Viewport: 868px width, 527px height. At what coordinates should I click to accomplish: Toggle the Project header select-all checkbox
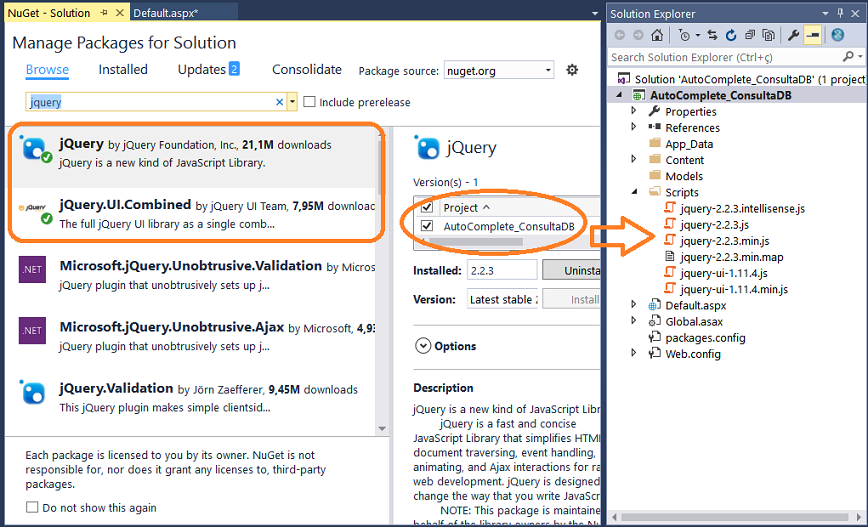[x=427, y=207]
